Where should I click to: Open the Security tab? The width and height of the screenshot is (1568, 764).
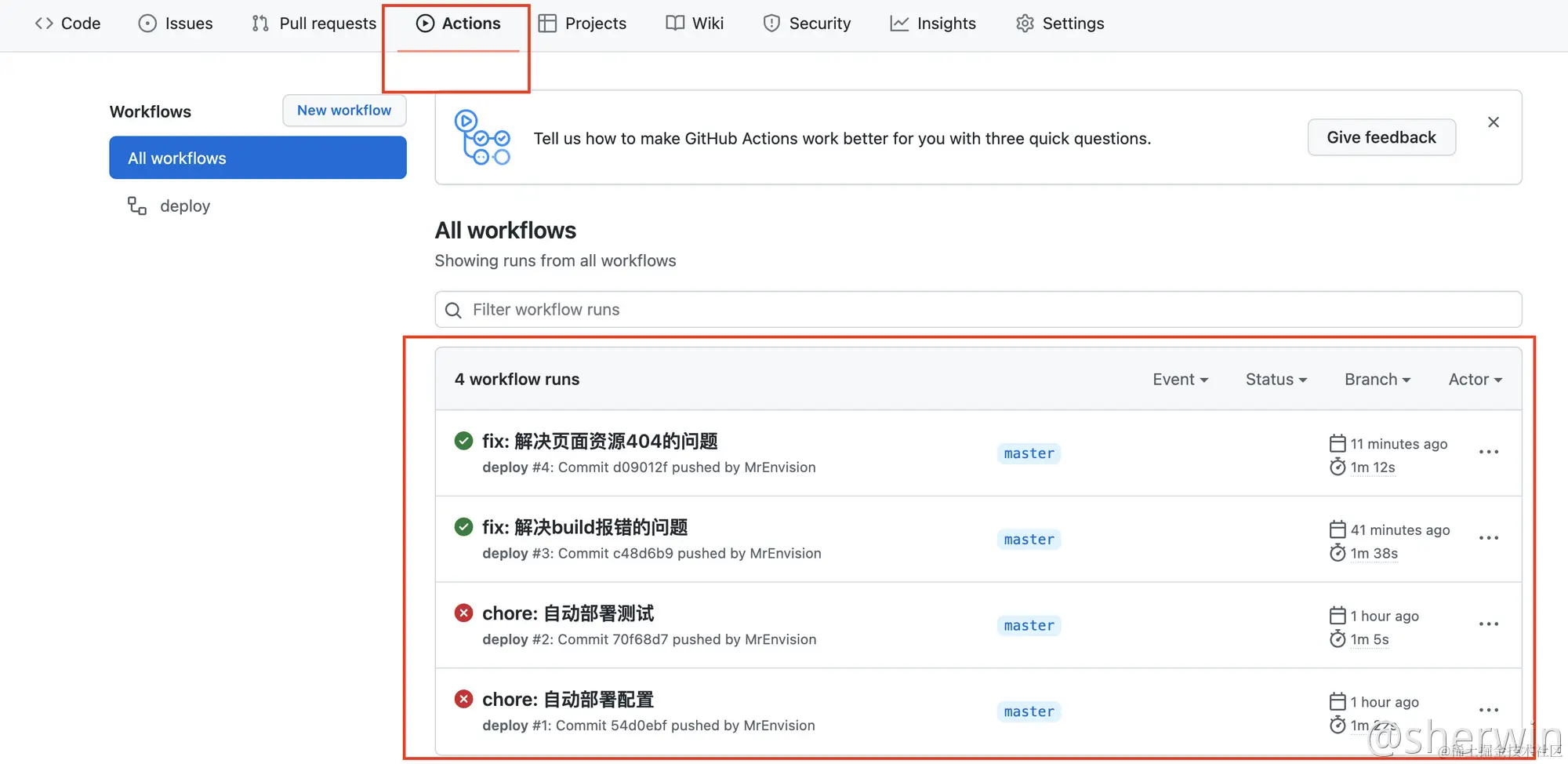coord(807,24)
